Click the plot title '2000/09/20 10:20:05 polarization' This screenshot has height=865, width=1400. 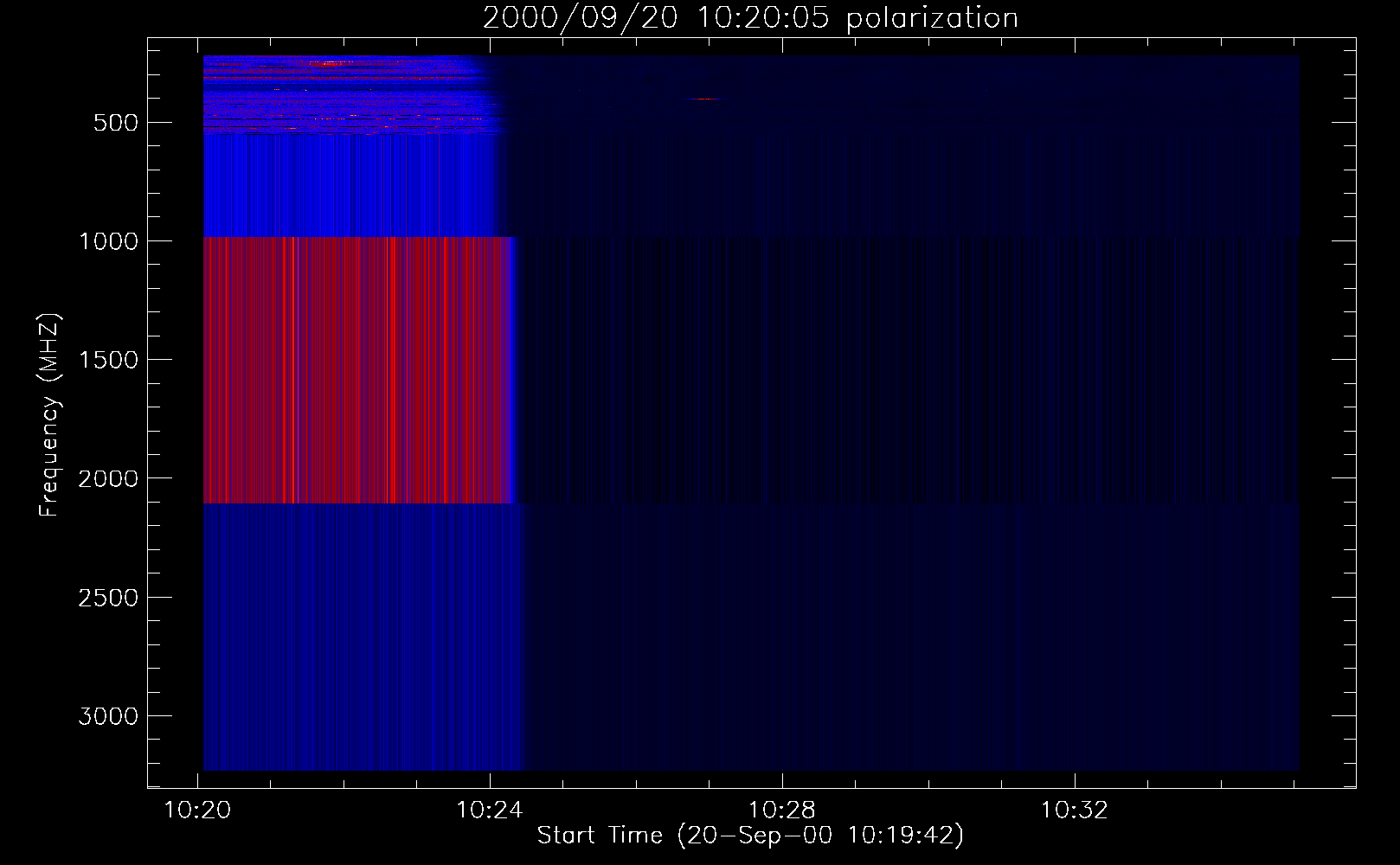(750, 17)
